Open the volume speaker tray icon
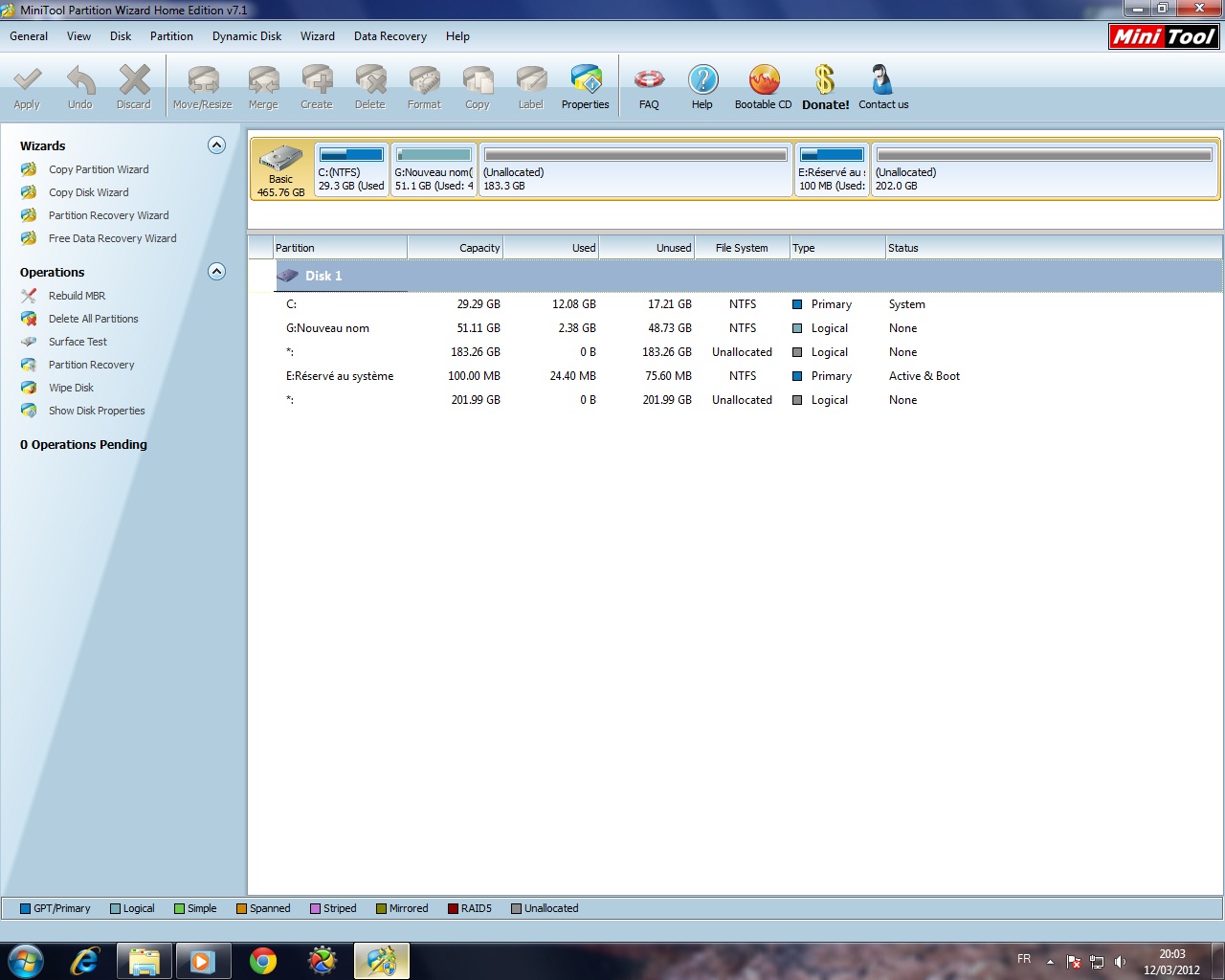 pos(1120,962)
